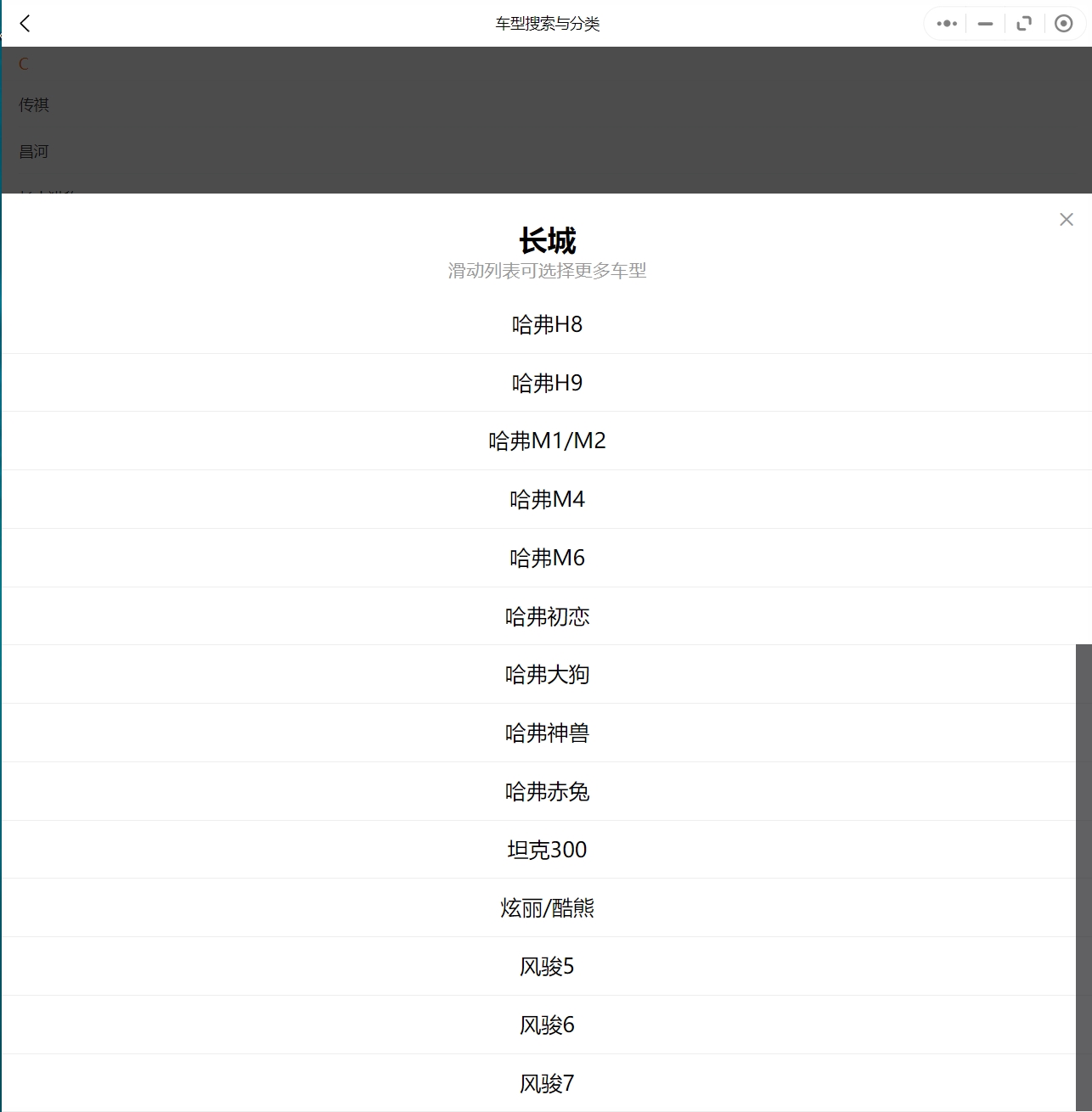Click the back arrow to leave 车型搜索与分类
Viewport: 1092px width, 1112px height.
(25, 23)
